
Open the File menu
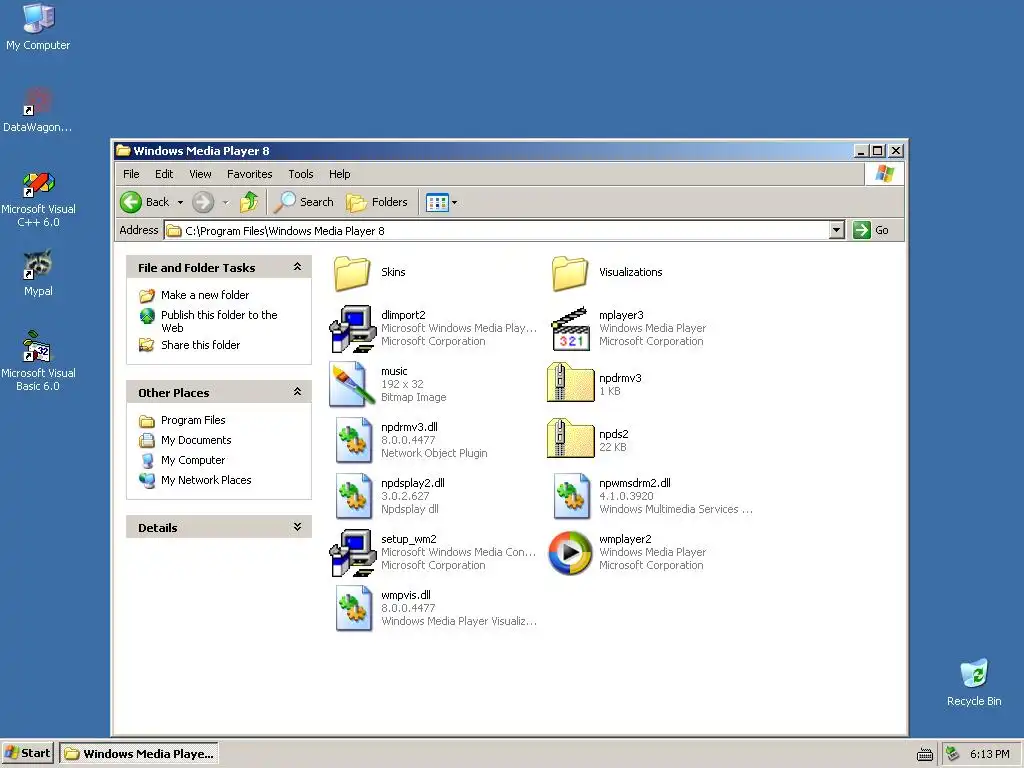click(x=131, y=174)
